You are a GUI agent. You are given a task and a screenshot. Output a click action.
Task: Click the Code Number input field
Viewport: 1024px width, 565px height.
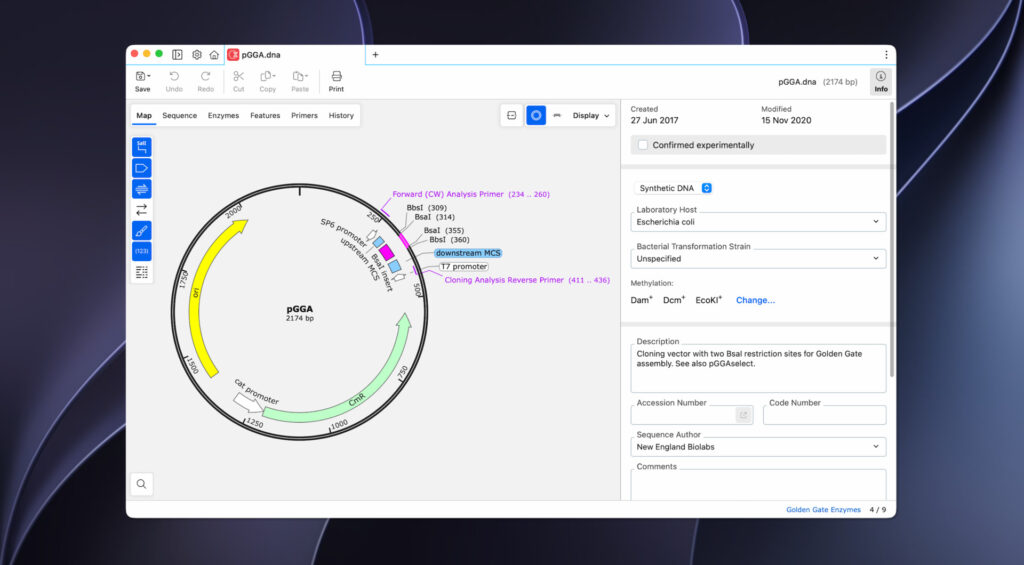(x=824, y=415)
